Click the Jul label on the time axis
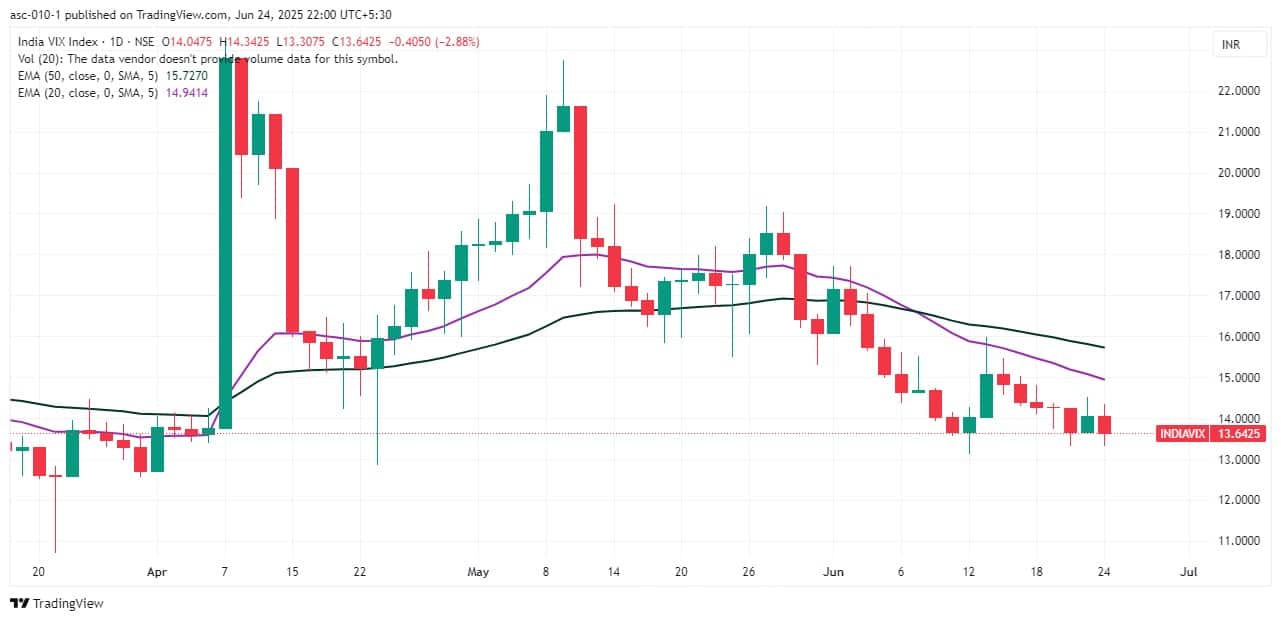 pos(1189,571)
